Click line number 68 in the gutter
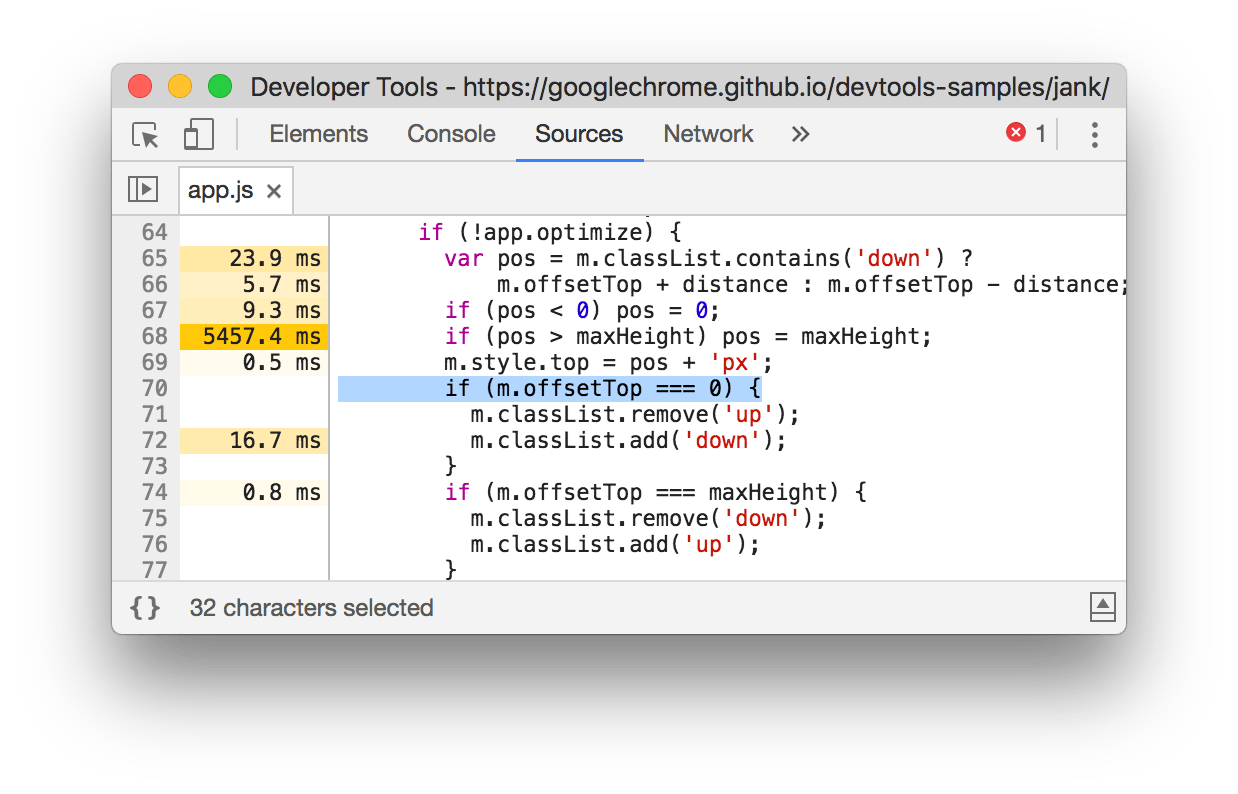 pyautogui.click(x=157, y=336)
